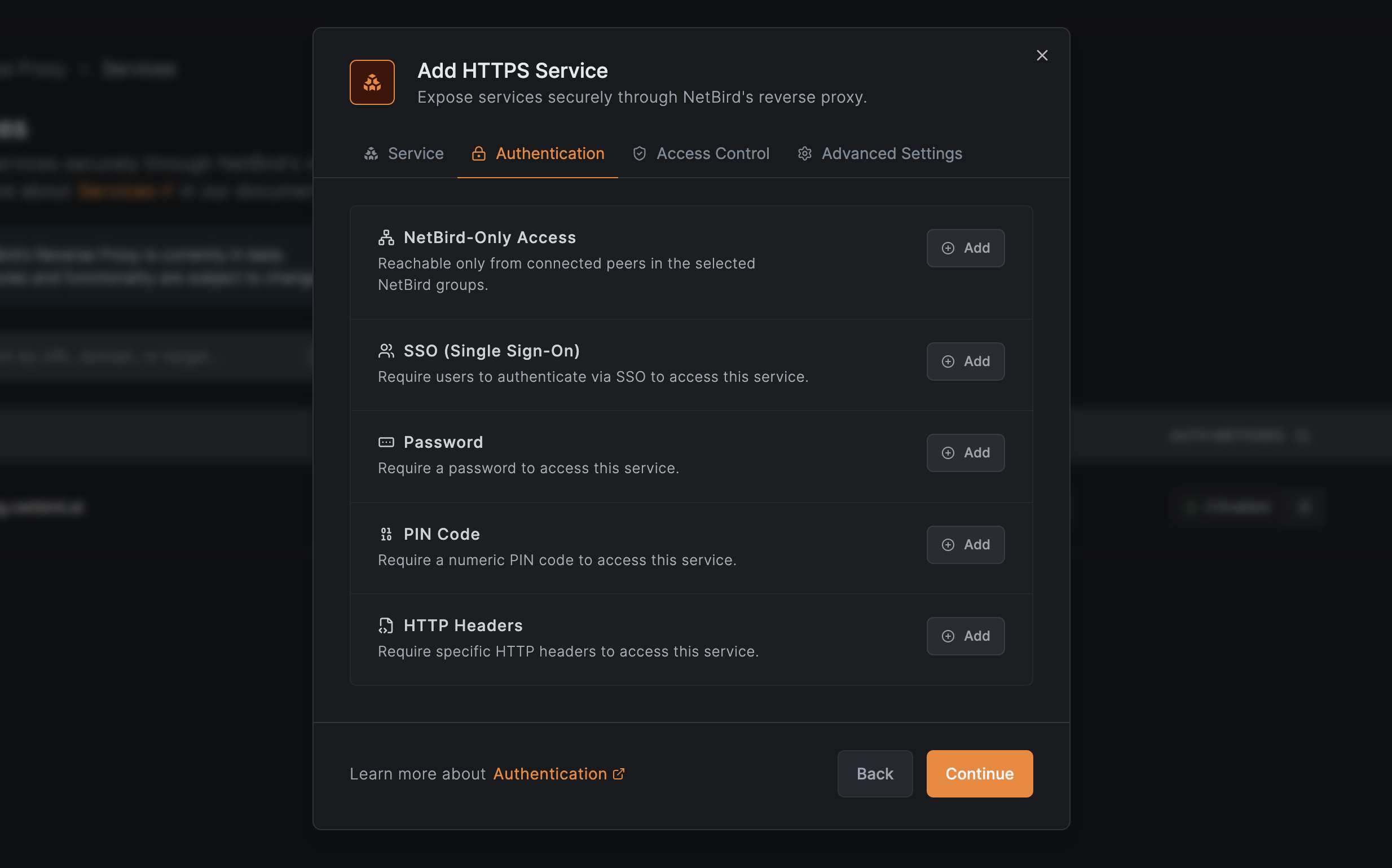This screenshot has width=1392, height=868.
Task: Click the "NetBird-Only Access" heading
Action: 490,237
